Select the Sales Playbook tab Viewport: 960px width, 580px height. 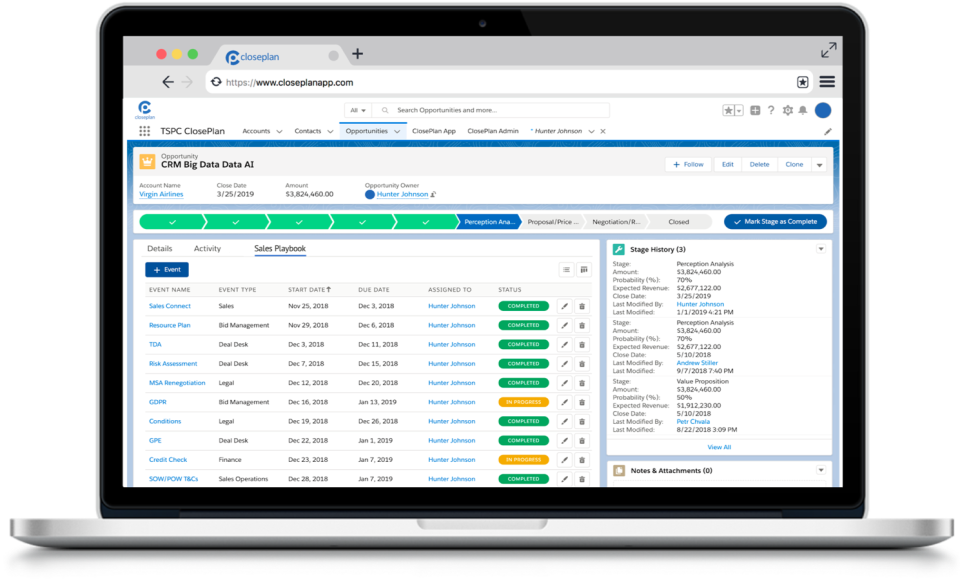280,249
